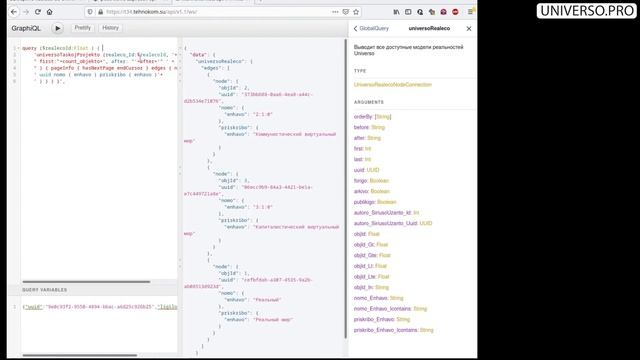Collapse the query at line 1 fold arrow
Image resolution: width=640 pixels, height=360 pixels.
[18, 48]
